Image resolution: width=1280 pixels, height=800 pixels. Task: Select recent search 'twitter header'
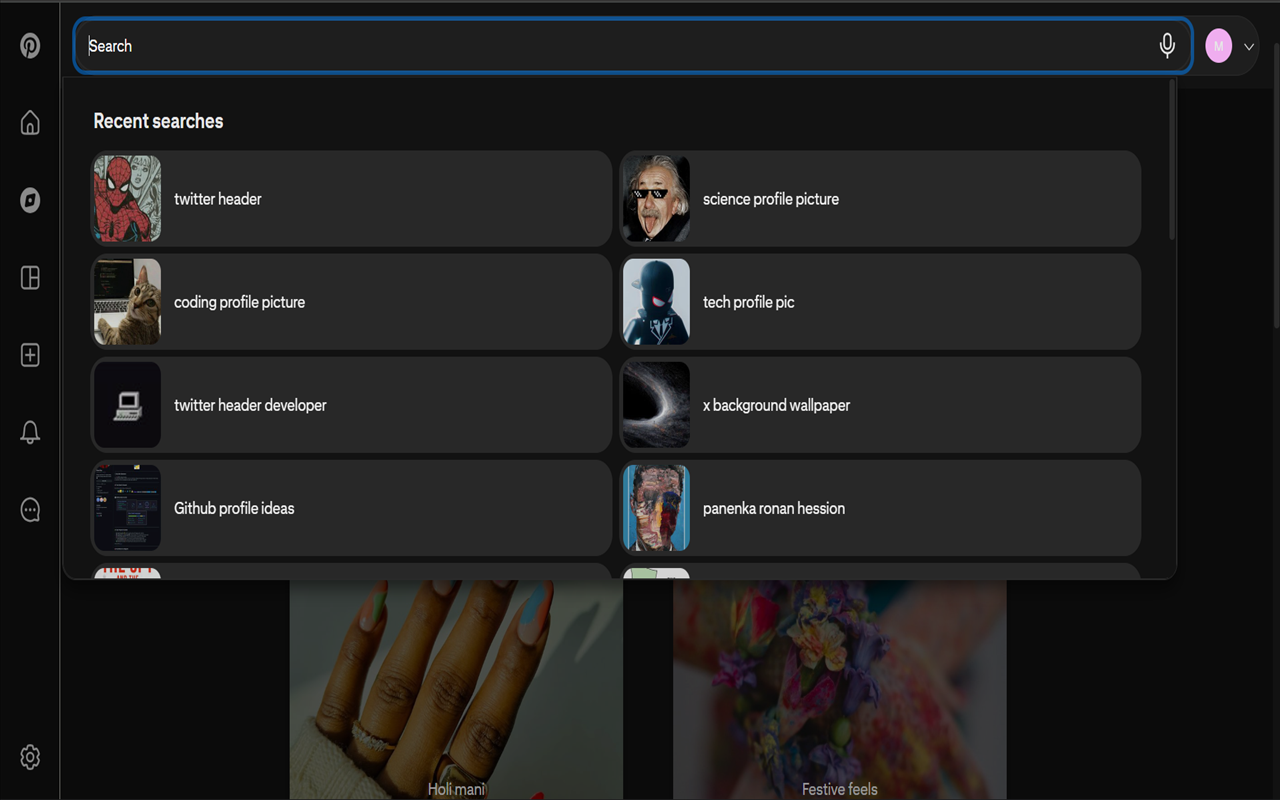(x=351, y=199)
